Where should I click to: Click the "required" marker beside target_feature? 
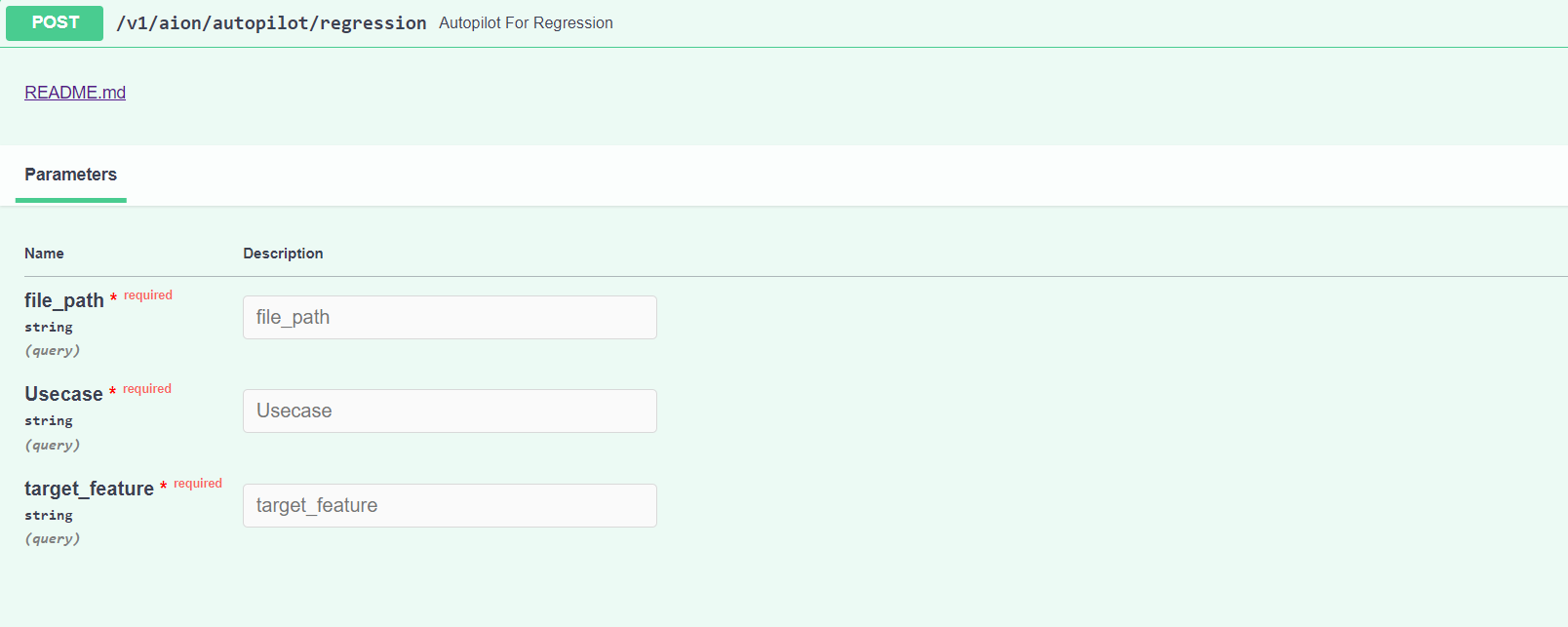198,484
